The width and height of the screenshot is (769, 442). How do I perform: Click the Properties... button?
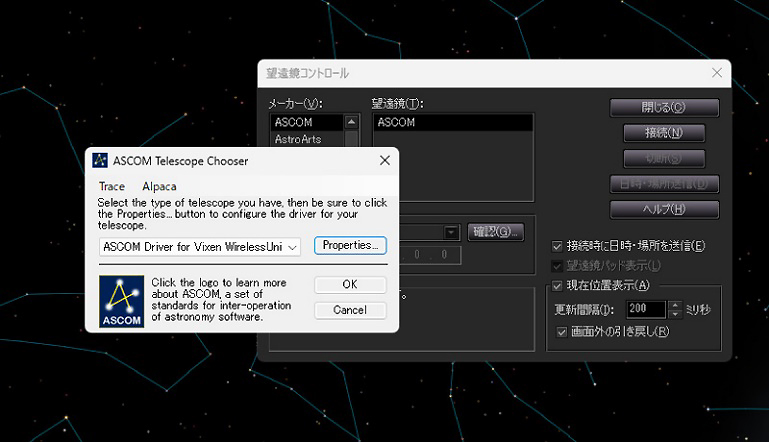coord(350,245)
